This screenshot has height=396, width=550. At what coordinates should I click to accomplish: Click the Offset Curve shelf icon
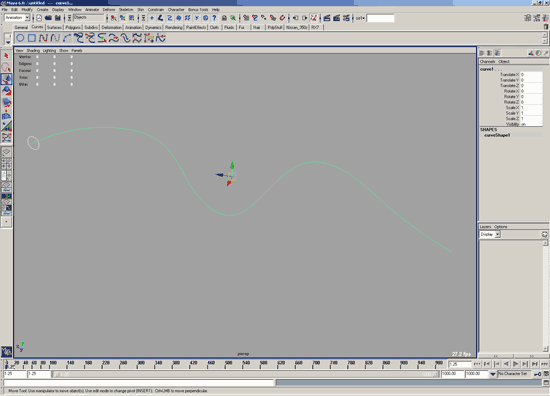pyautogui.click(x=125, y=38)
